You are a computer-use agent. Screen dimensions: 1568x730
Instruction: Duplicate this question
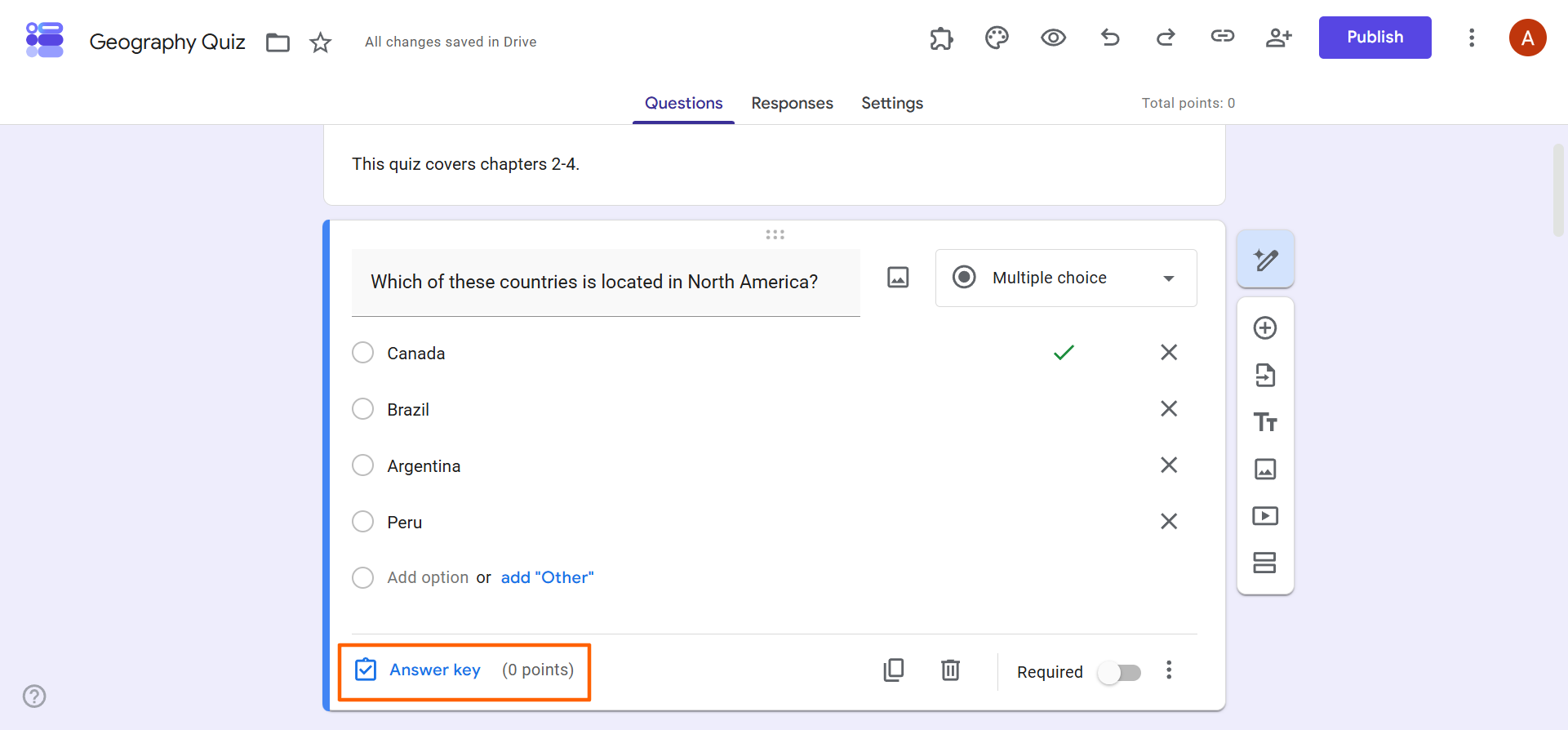point(894,670)
